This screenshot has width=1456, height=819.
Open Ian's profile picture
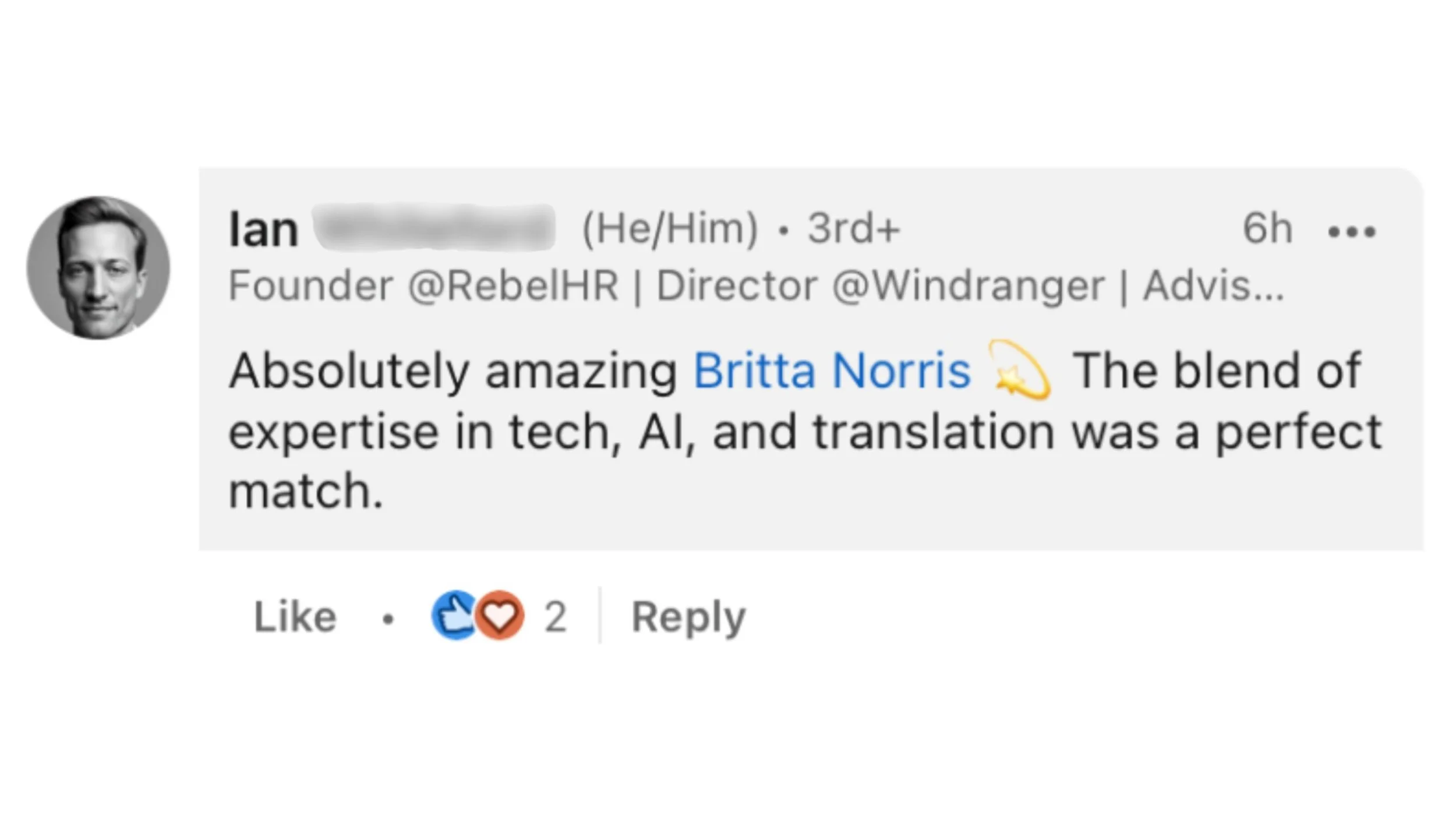click(98, 268)
